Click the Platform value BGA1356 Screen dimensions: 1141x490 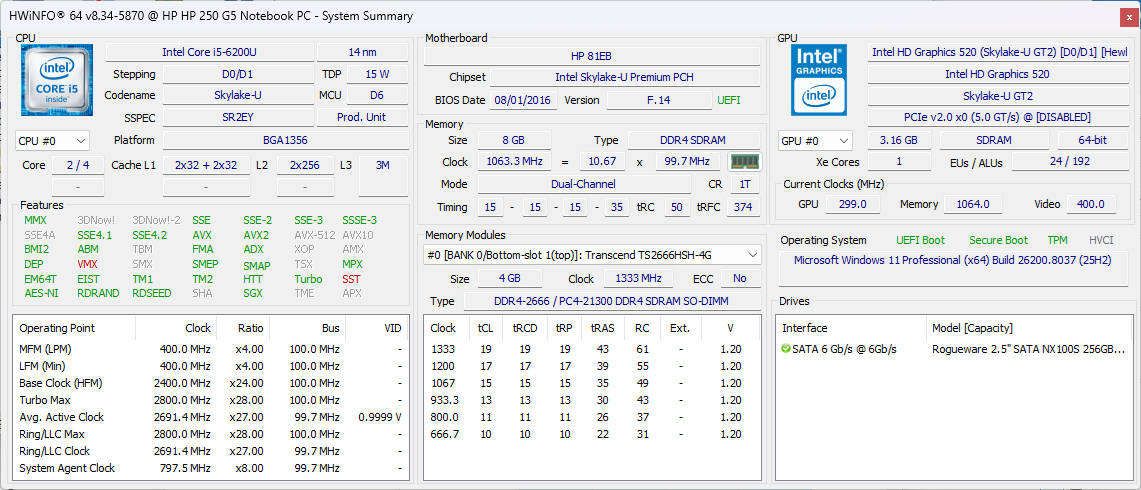coord(285,141)
